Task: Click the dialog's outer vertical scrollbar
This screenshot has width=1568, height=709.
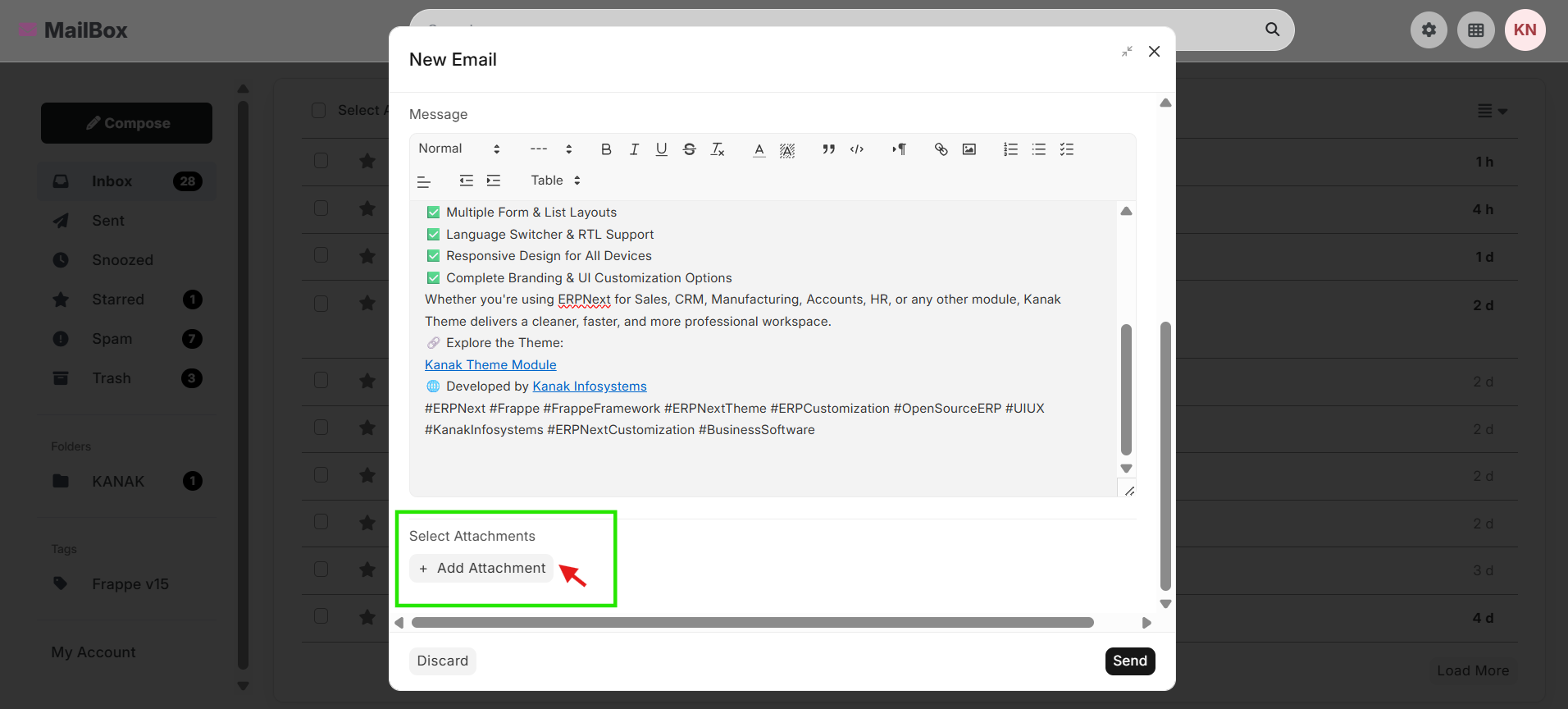Action: pos(1165,455)
